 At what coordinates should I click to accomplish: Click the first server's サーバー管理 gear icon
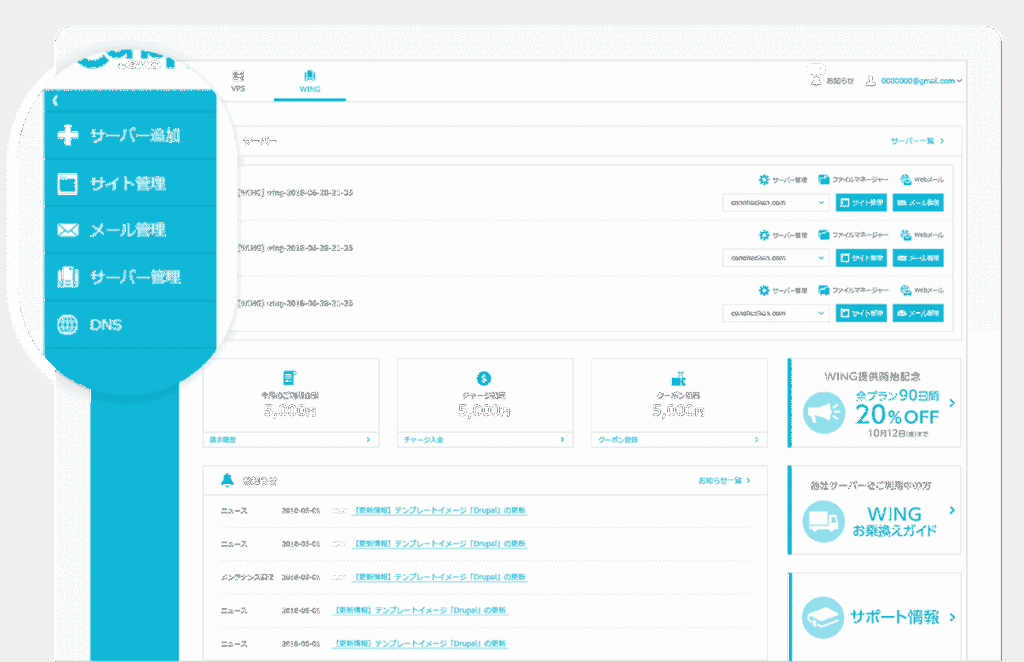click(764, 180)
